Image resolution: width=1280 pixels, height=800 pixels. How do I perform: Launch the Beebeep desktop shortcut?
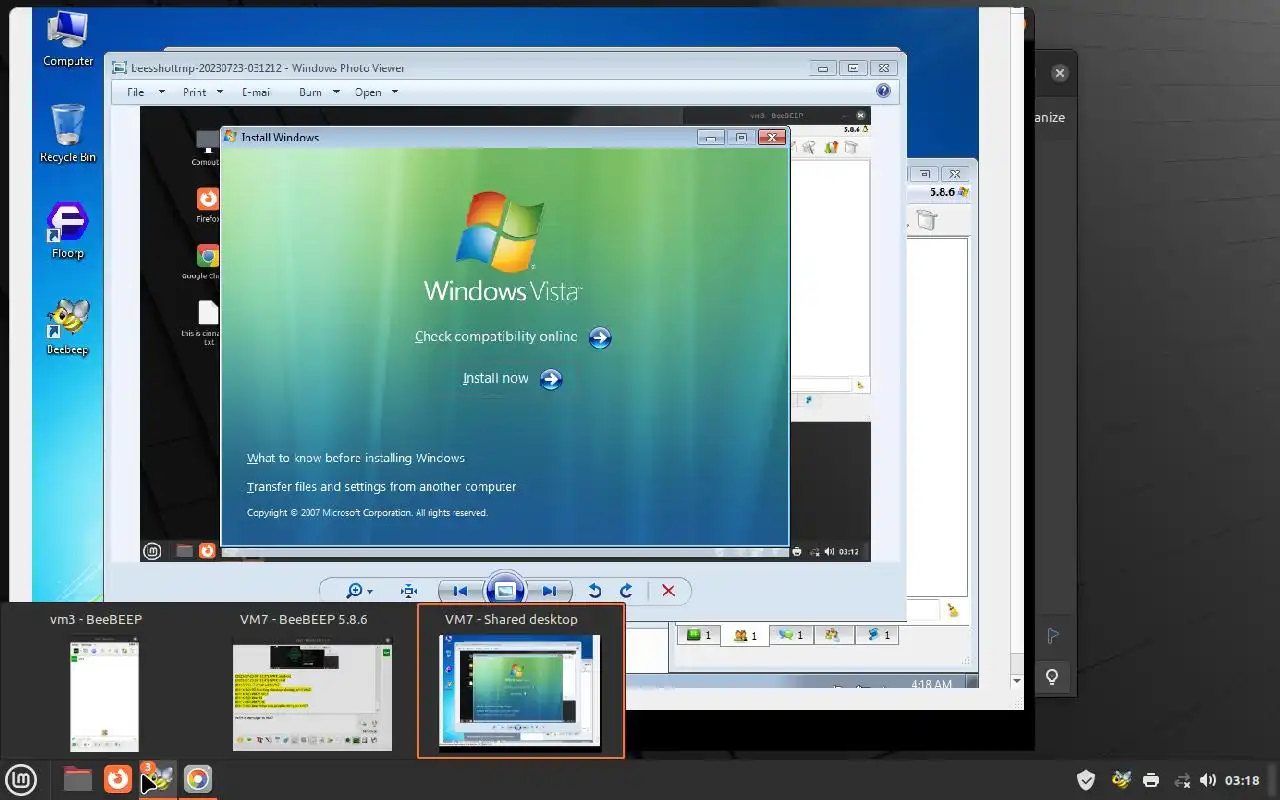pyautogui.click(x=68, y=327)
